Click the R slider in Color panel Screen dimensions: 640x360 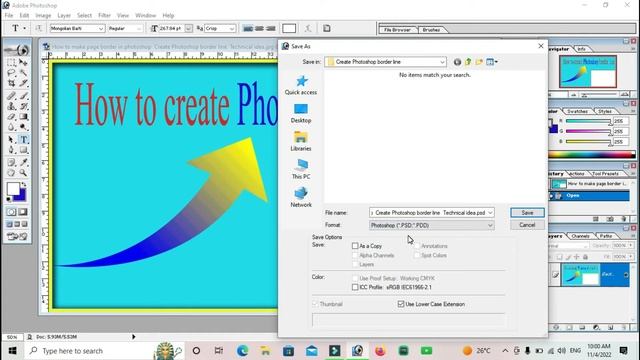[589, 121]
